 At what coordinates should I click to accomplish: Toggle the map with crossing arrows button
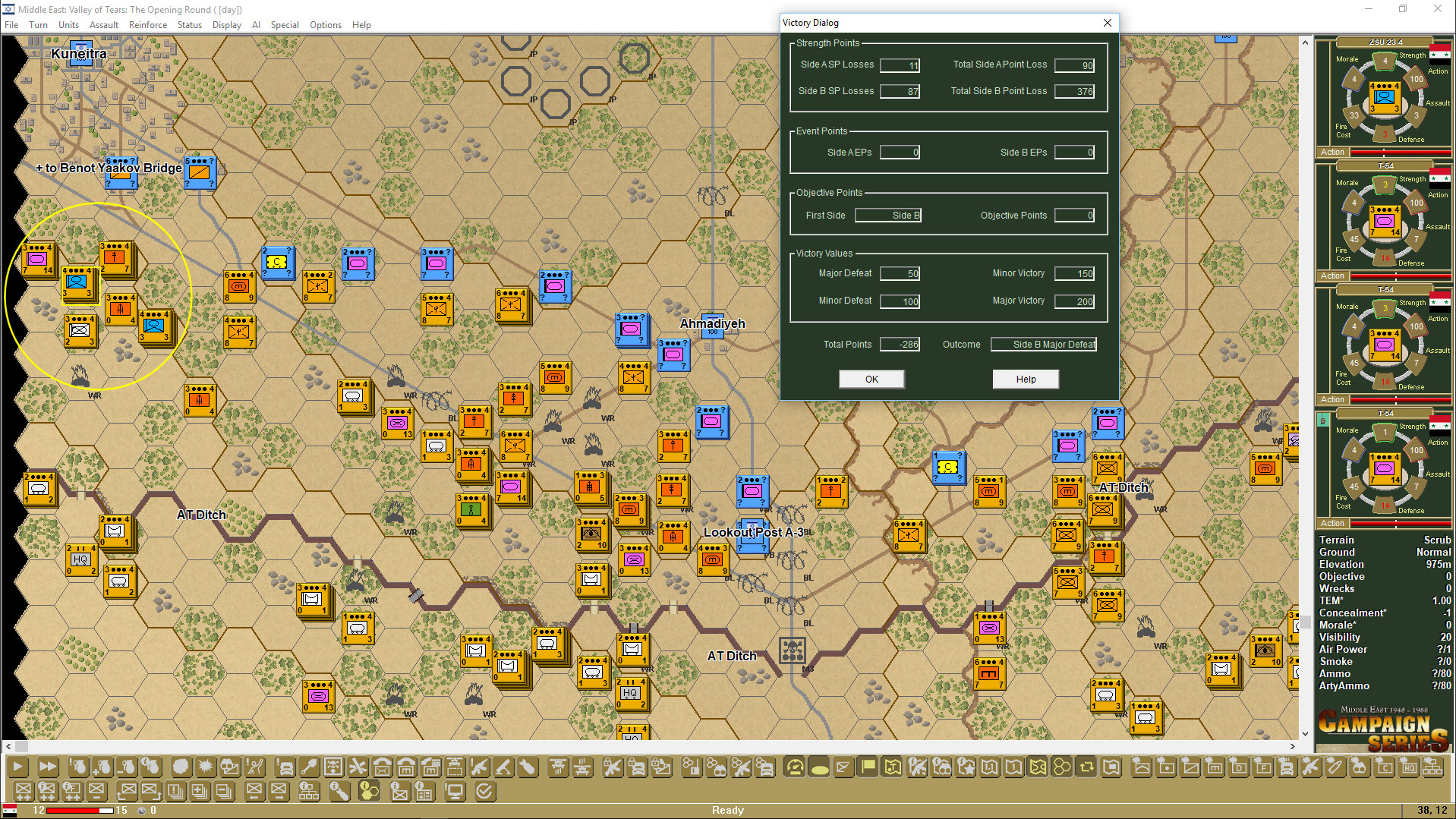point(1038,767)
